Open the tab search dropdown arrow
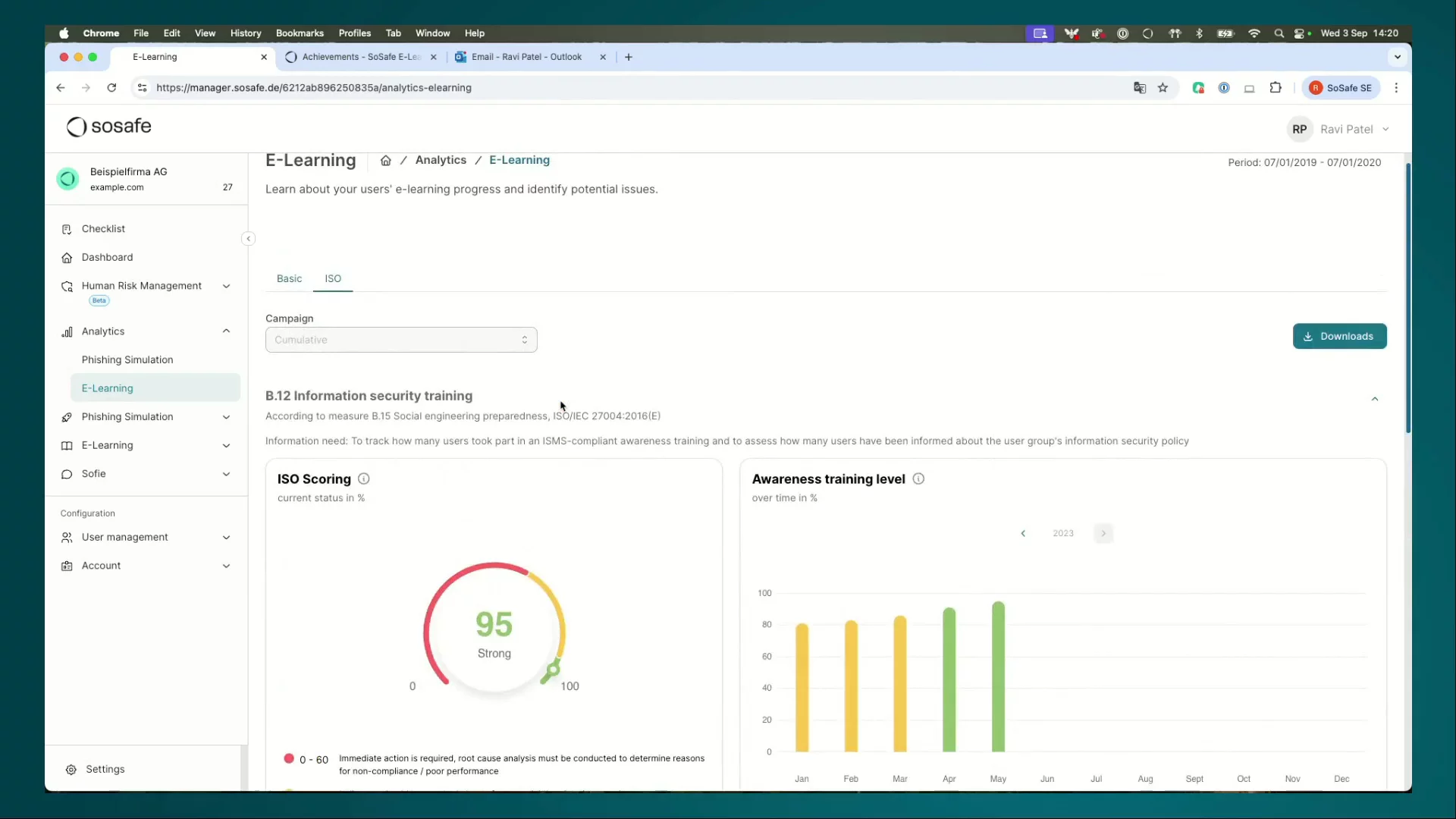 coord(1397,57)
